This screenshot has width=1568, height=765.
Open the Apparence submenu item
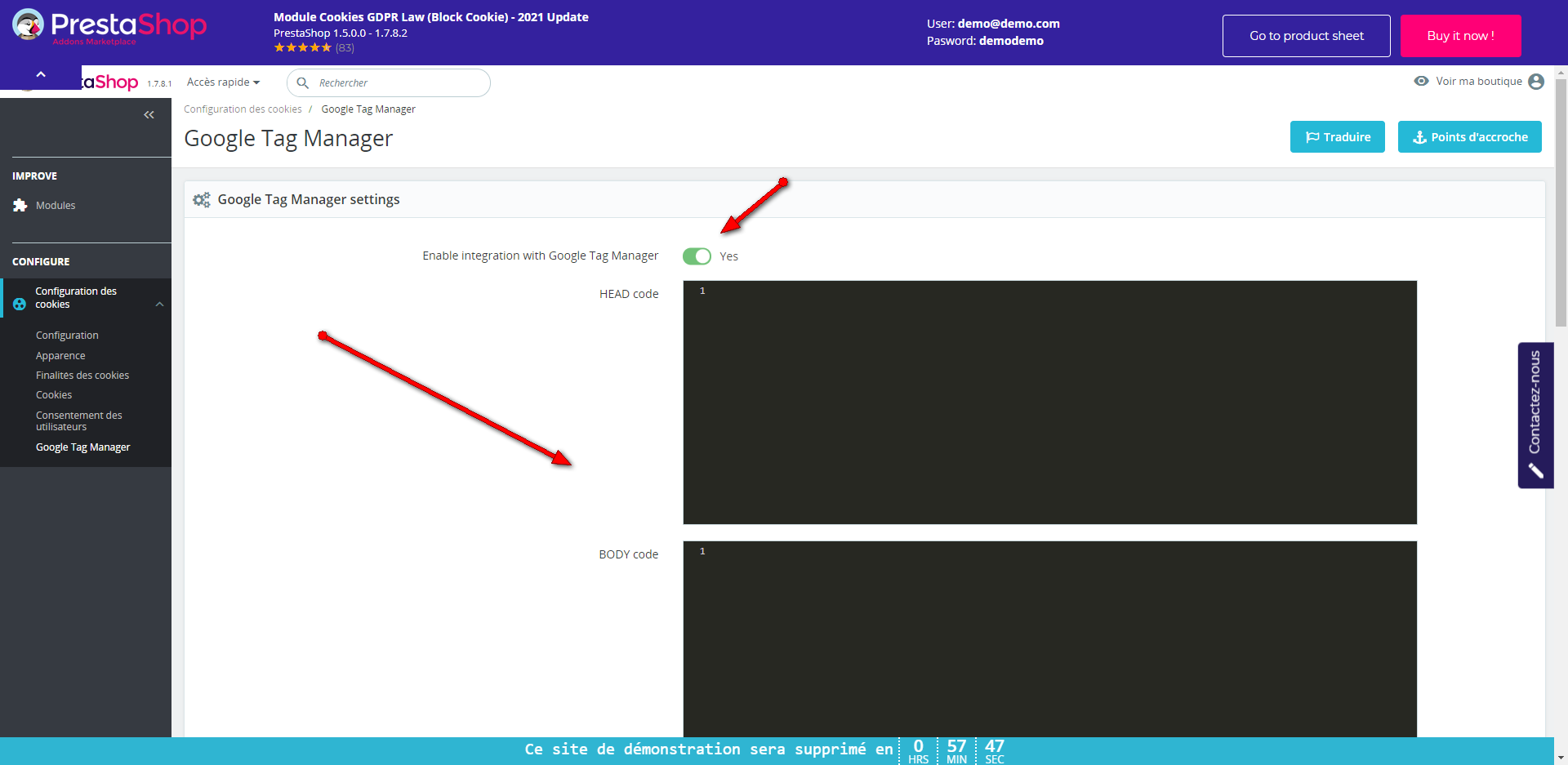point(60,356)
